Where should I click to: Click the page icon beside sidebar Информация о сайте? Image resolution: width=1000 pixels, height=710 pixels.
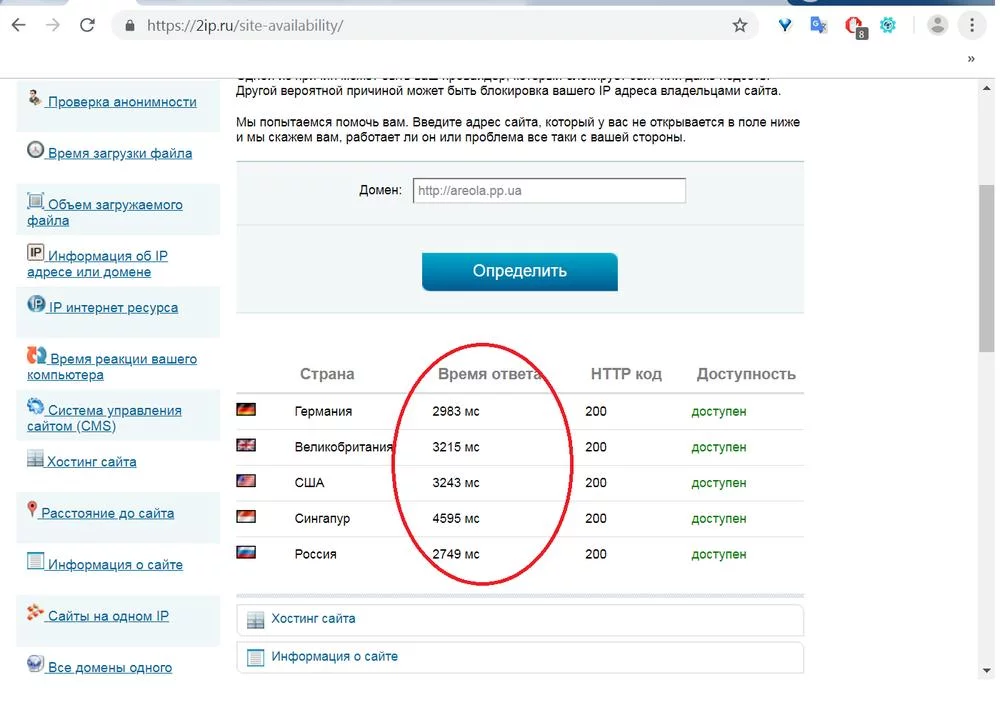(36, 561)
